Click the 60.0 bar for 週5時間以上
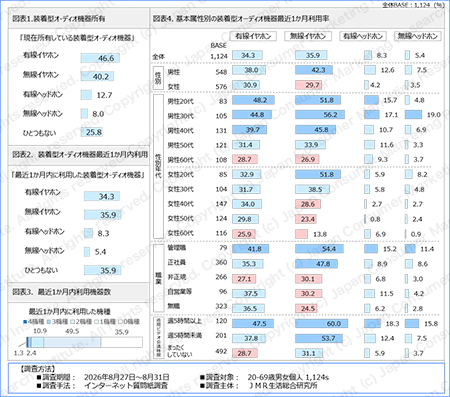 tap(321, 324)
